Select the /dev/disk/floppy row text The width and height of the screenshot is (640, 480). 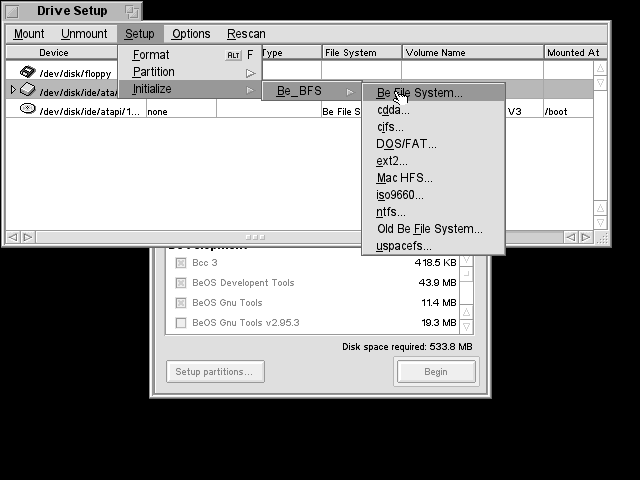point(75,74)
